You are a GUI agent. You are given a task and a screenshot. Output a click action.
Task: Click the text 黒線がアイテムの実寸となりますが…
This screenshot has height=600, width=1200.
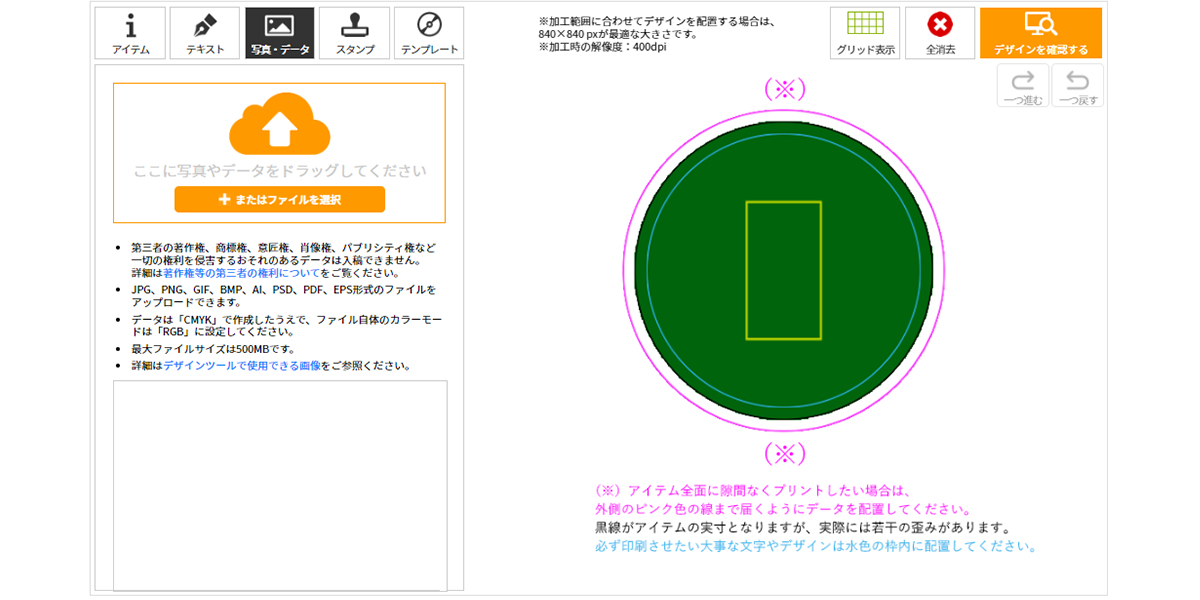[802, 527]
